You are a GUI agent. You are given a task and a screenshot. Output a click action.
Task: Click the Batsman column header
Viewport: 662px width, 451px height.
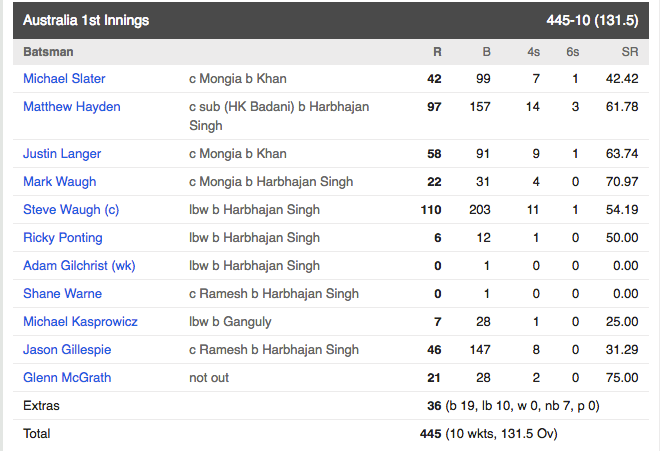coord(48,52)
